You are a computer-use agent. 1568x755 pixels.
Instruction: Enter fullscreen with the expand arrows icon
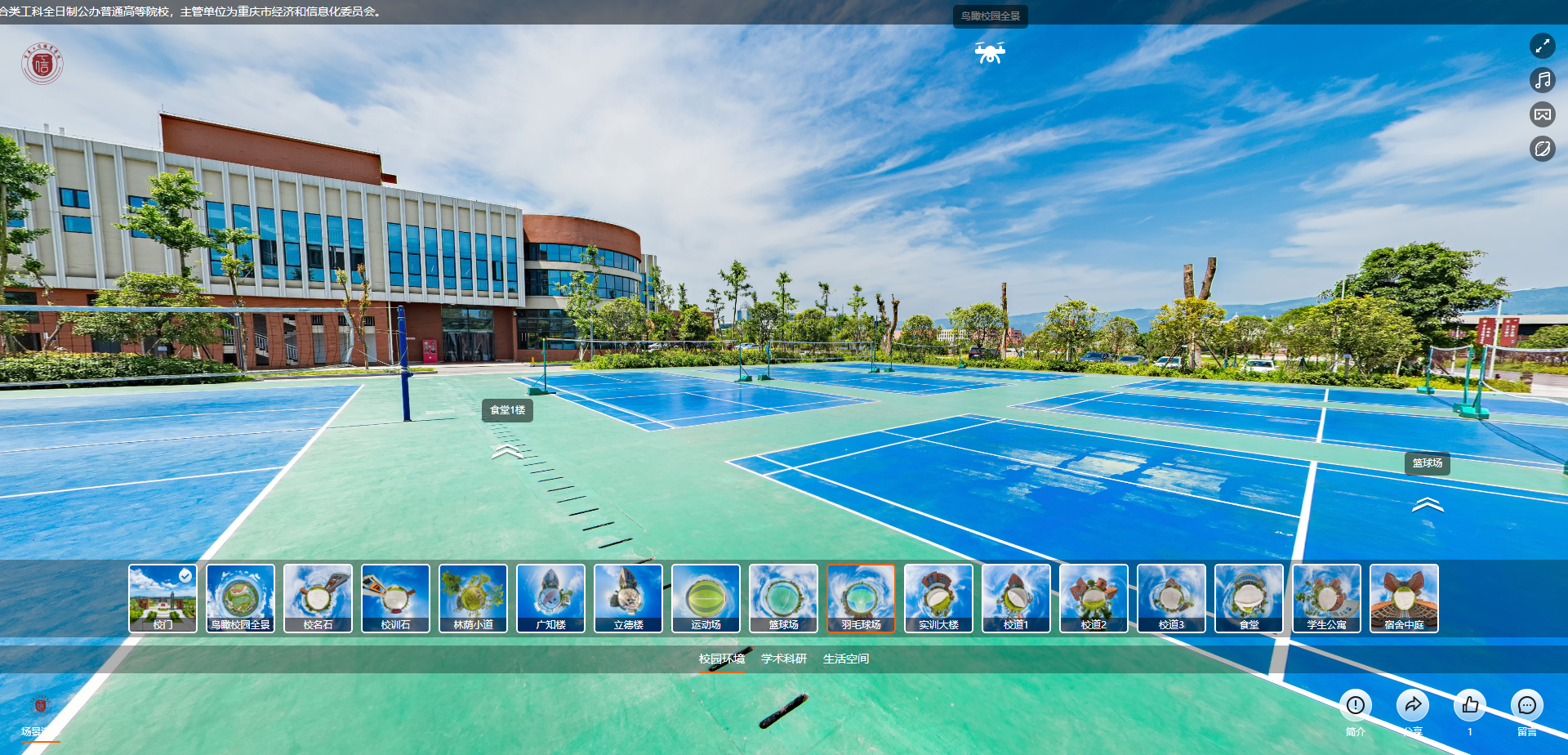(x=1542, y=46)
